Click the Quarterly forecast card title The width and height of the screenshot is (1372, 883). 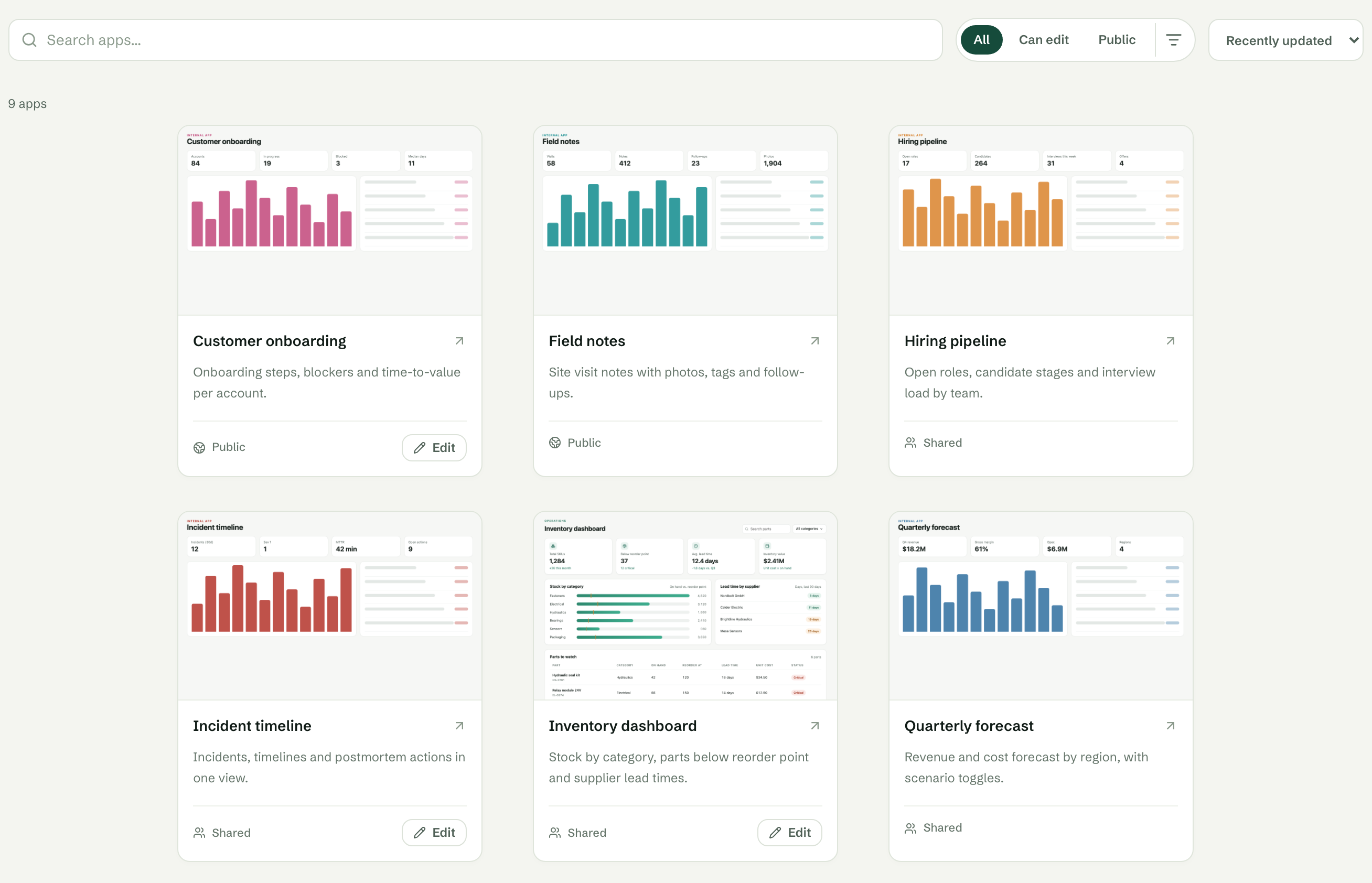point(969,726)
